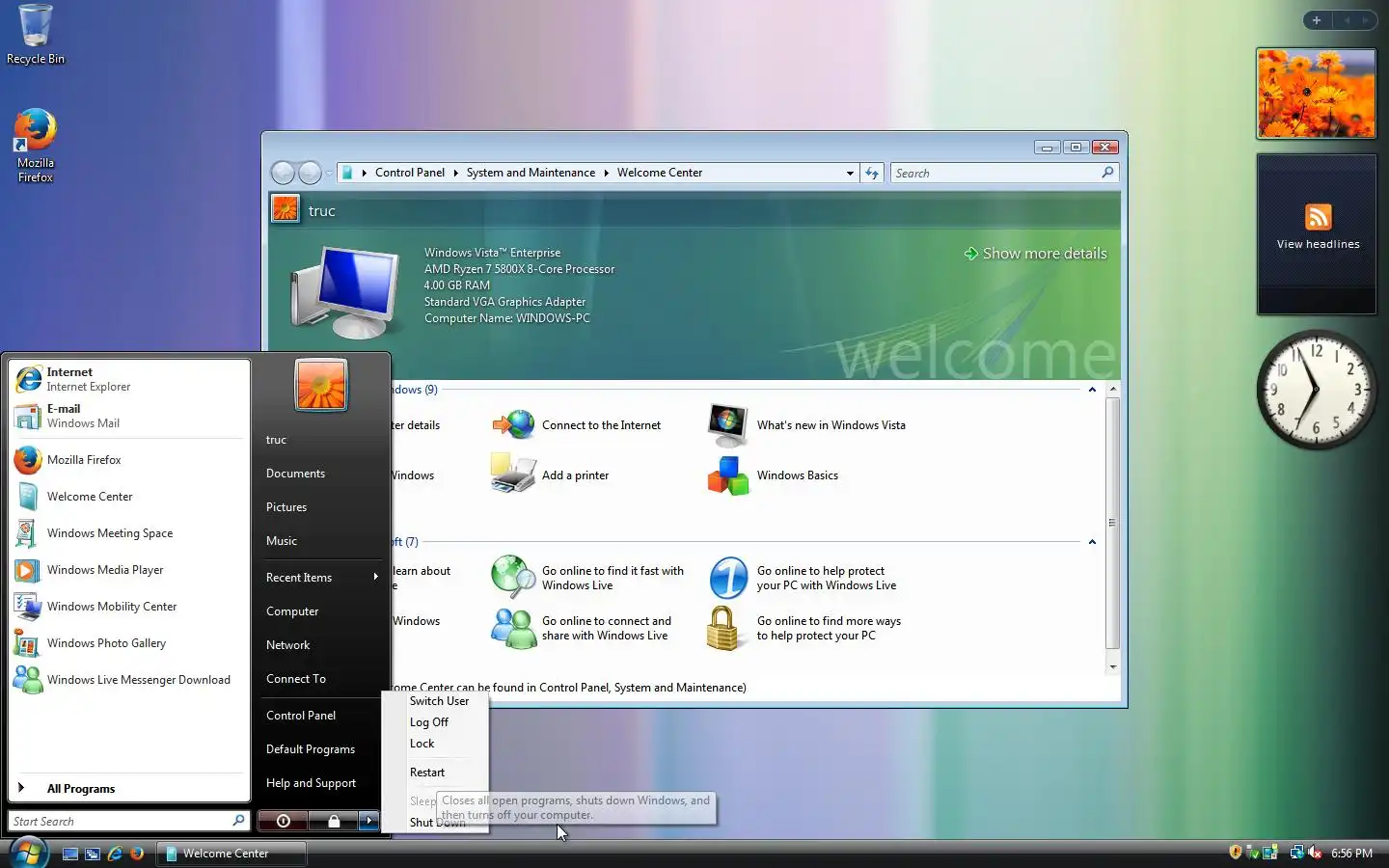
Task: Launch Internet Explorer from Start menu
Action: (129, 379)
